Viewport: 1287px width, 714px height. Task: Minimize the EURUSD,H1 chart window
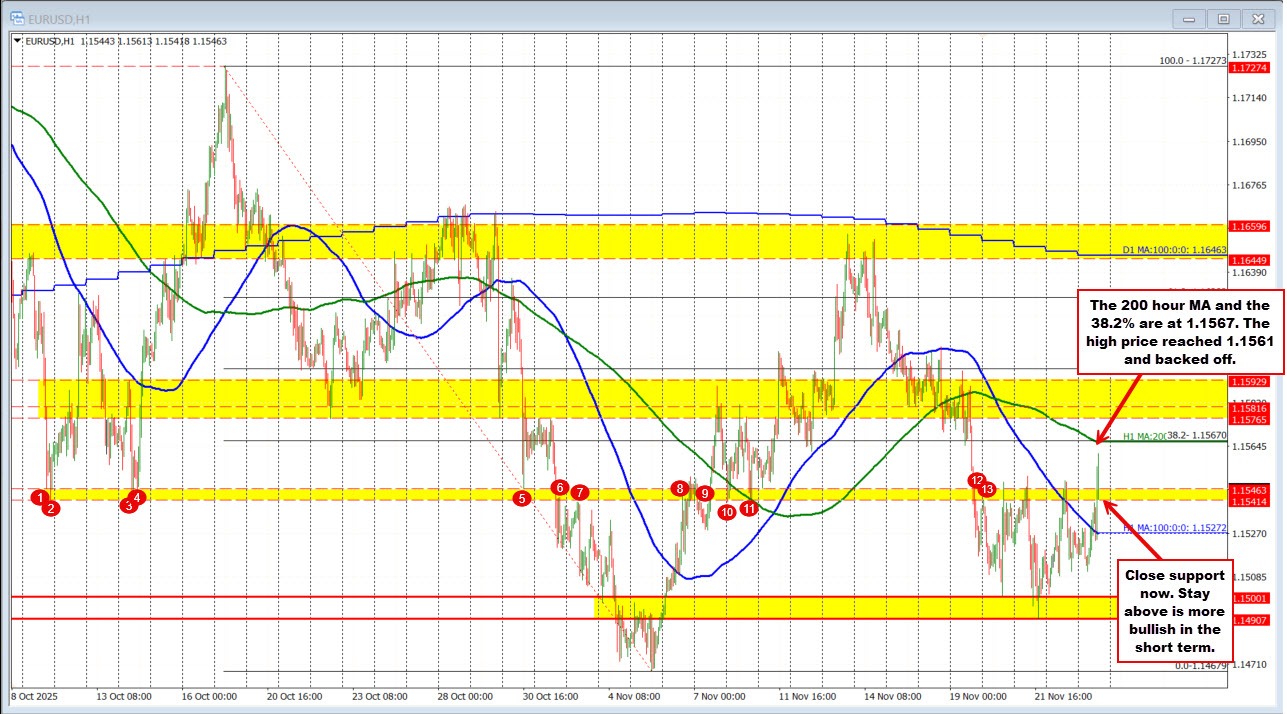tap(1189, 18)
